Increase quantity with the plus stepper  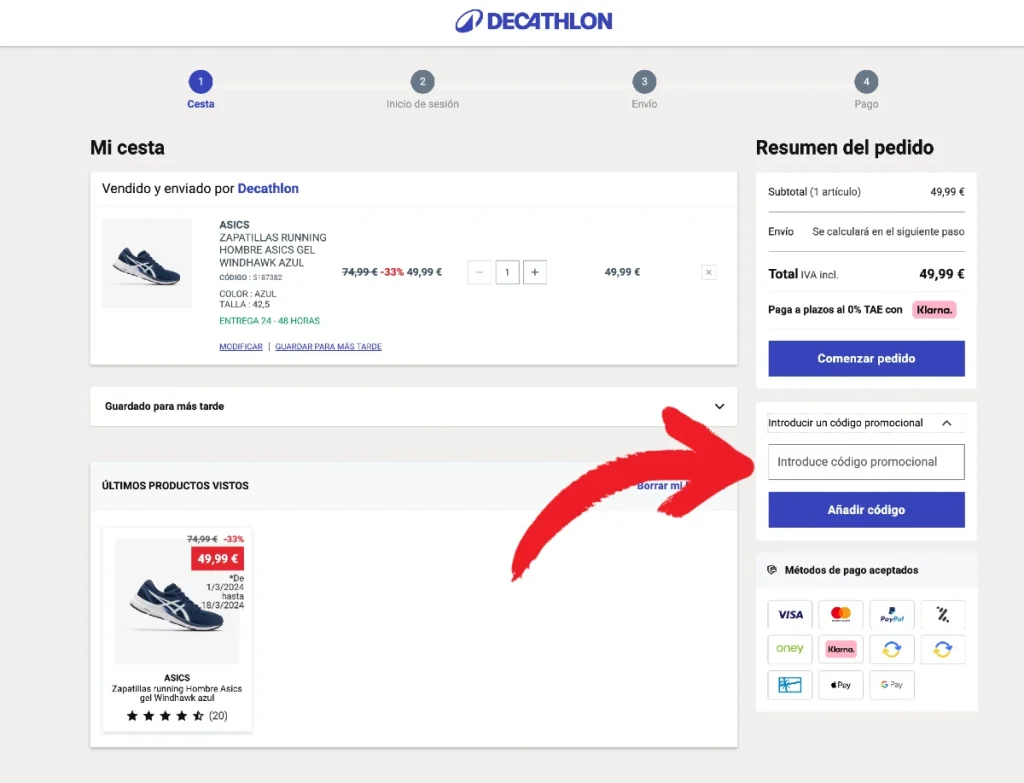(535, 271)
